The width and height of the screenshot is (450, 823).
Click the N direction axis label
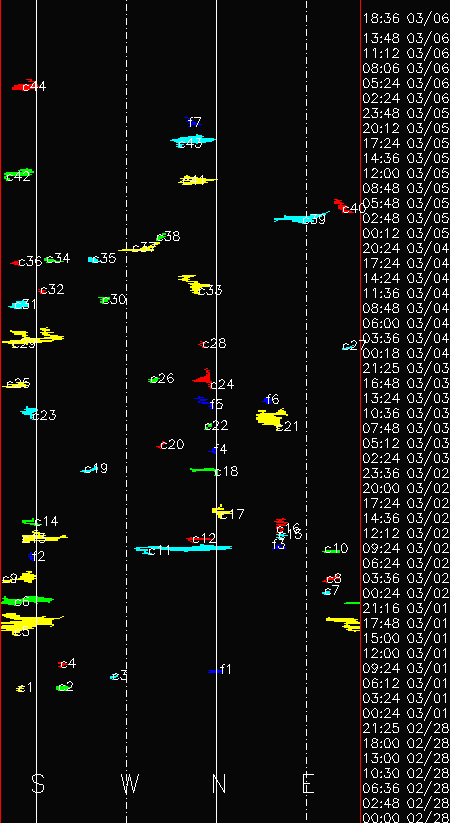tap(219, 784)
